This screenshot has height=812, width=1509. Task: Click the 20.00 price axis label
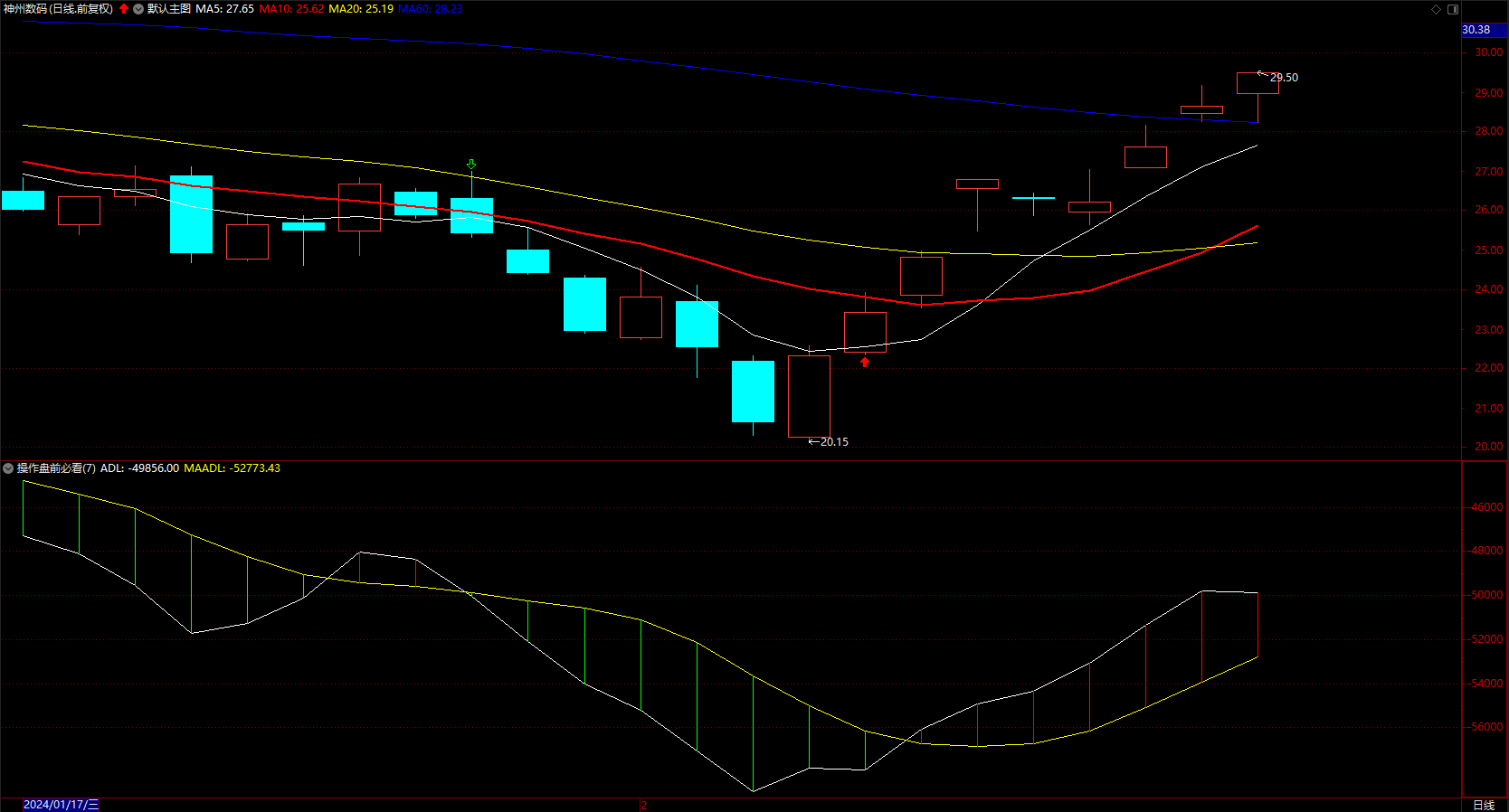pyautogui.click(x=1489, y=447)
